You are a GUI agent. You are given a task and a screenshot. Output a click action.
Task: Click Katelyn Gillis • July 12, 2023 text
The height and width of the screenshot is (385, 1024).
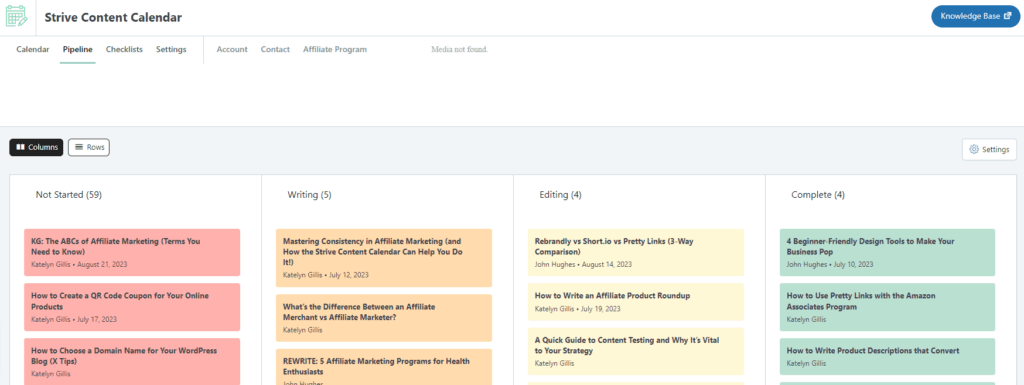click(325, 275)
